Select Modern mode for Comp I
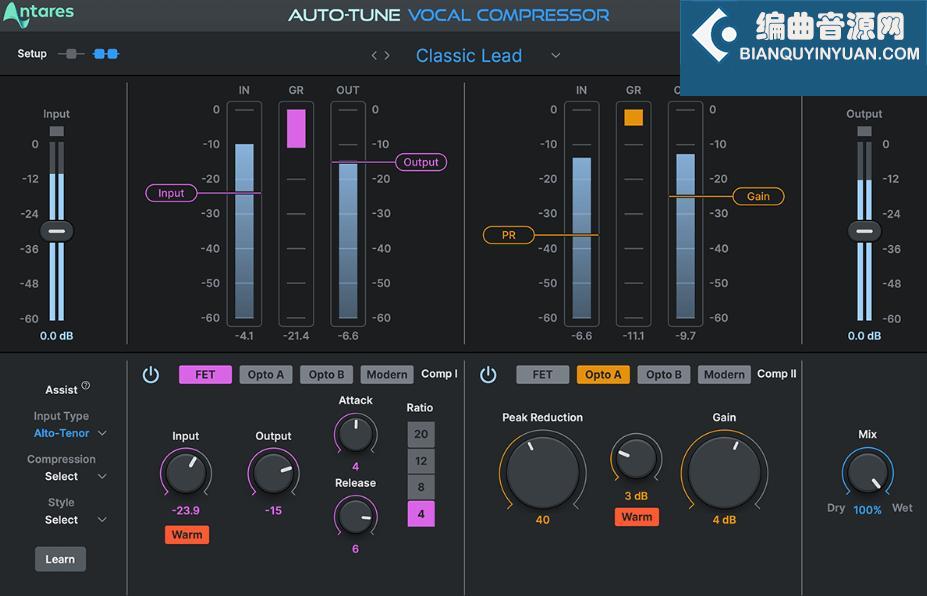The height and width of the screenshot is (596, 927). pyautogui.click(x=387, y=375)
